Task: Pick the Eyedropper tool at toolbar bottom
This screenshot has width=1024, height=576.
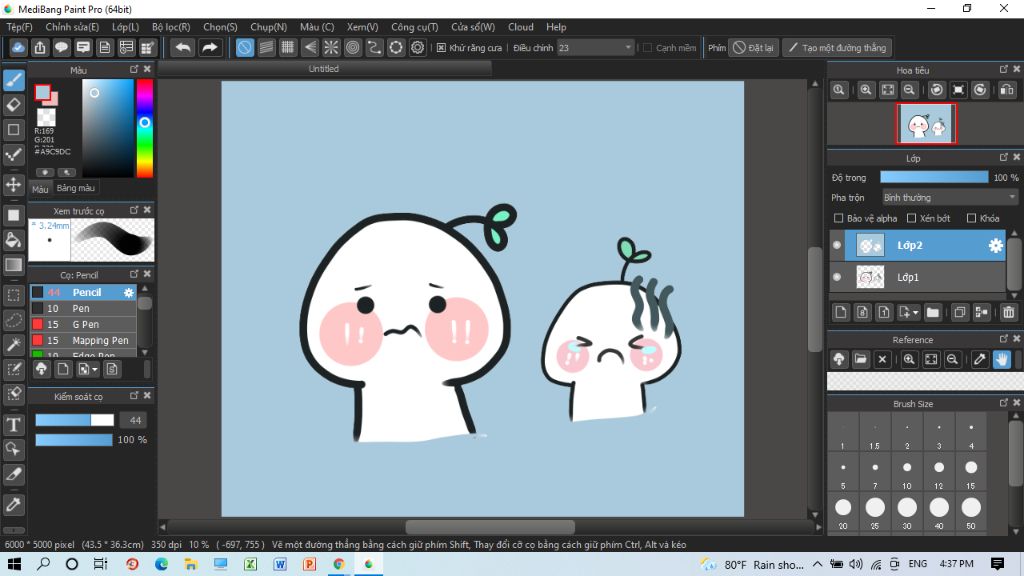Action: pos(14,504)
